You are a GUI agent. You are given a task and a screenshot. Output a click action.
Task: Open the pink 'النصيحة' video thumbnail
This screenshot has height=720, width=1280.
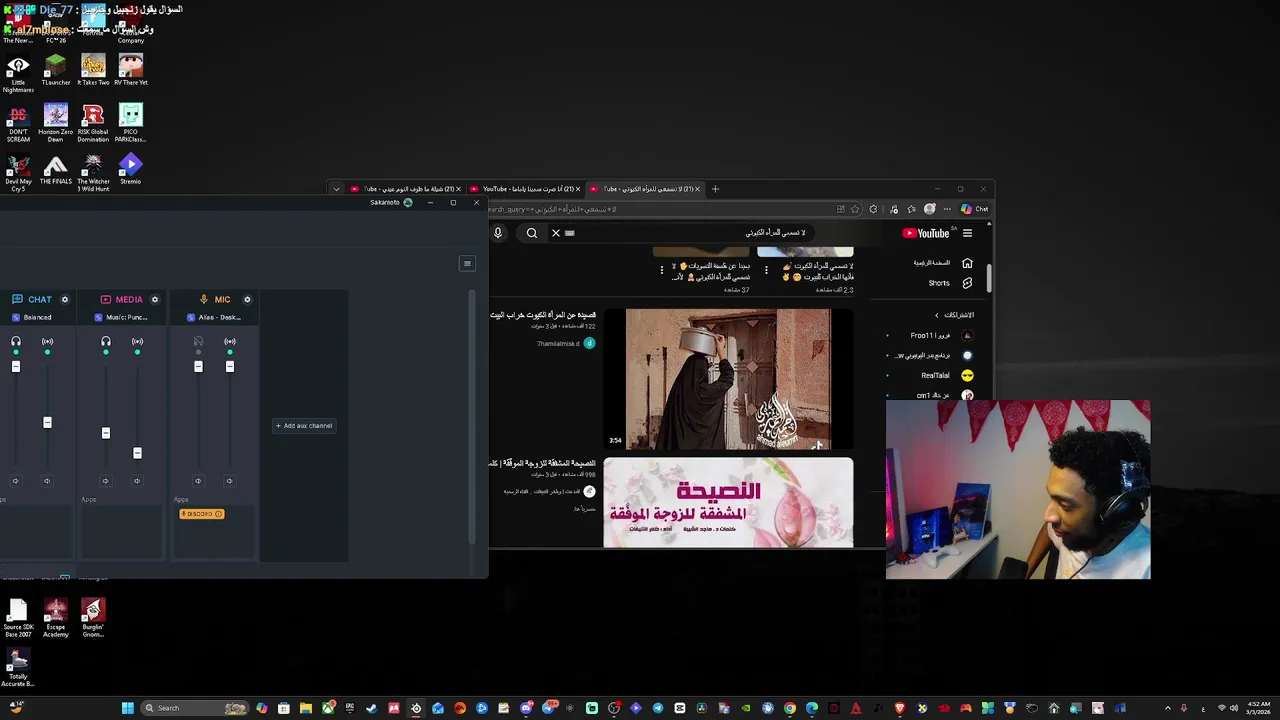[728, 502]
